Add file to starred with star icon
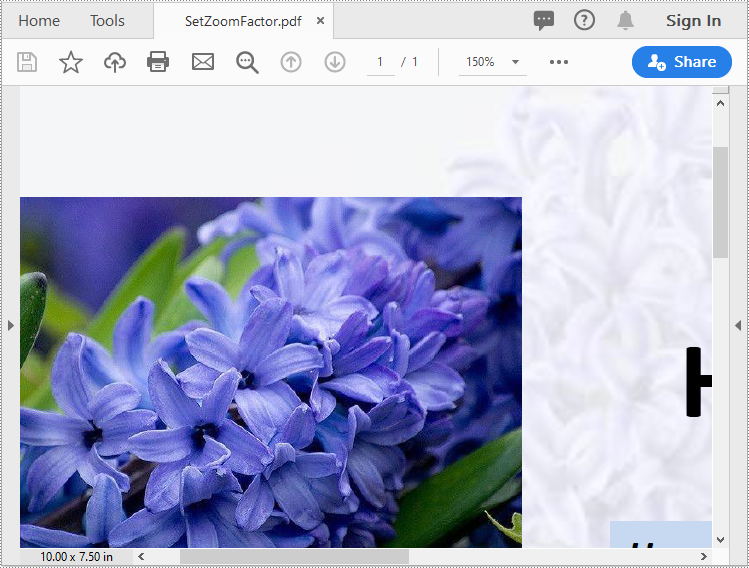Image resolution: width=749 pixels, height=568 pixels. coord(71,62)
